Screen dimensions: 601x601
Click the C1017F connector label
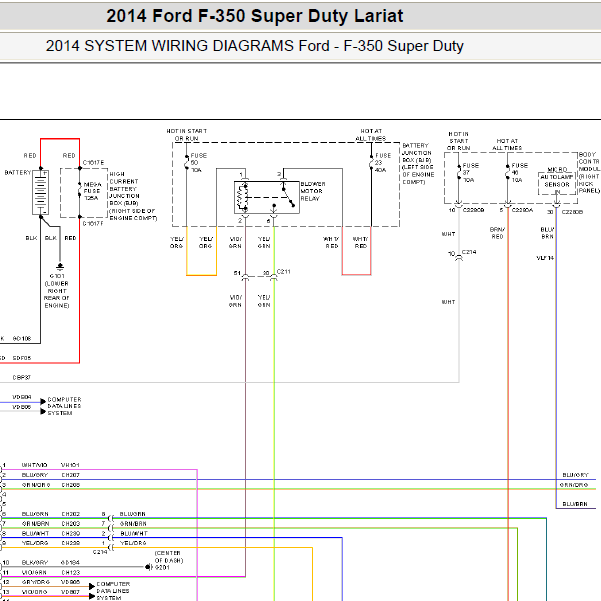[93, 223]
